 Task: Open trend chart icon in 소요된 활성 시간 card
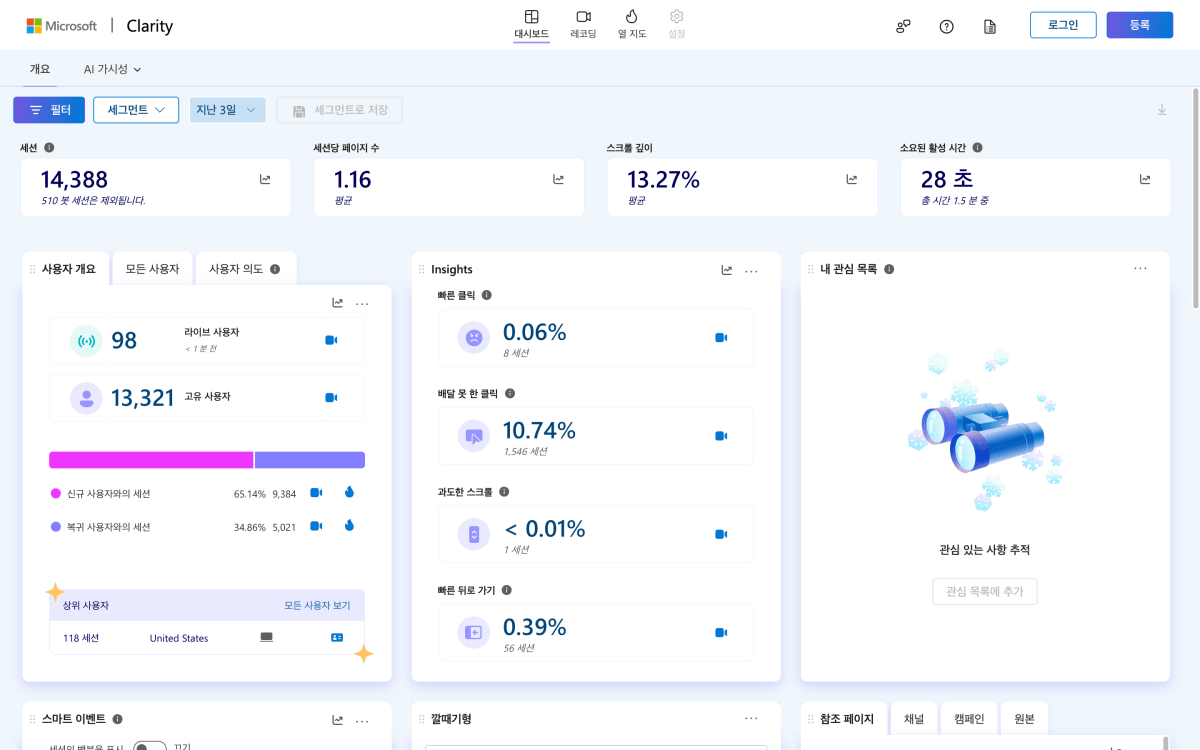pos(1145,180)
